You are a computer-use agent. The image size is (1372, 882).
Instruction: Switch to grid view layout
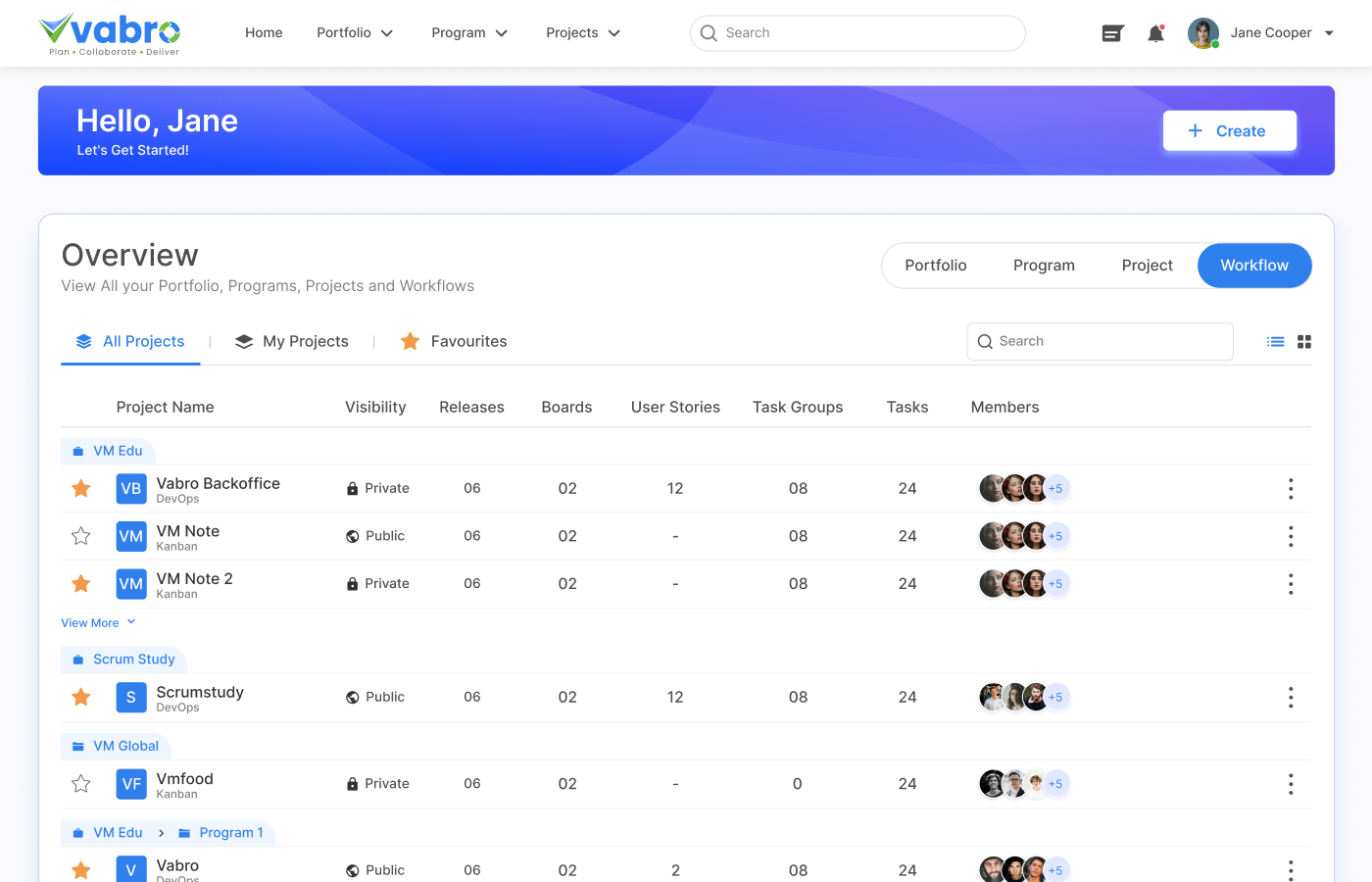pyautogui.click(x=1304, y=342)
